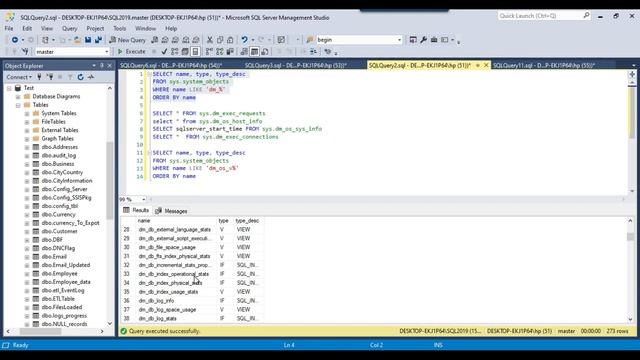Click the Undo arrow icon
This screenshot has height=360, width=640.
[244, 40]
